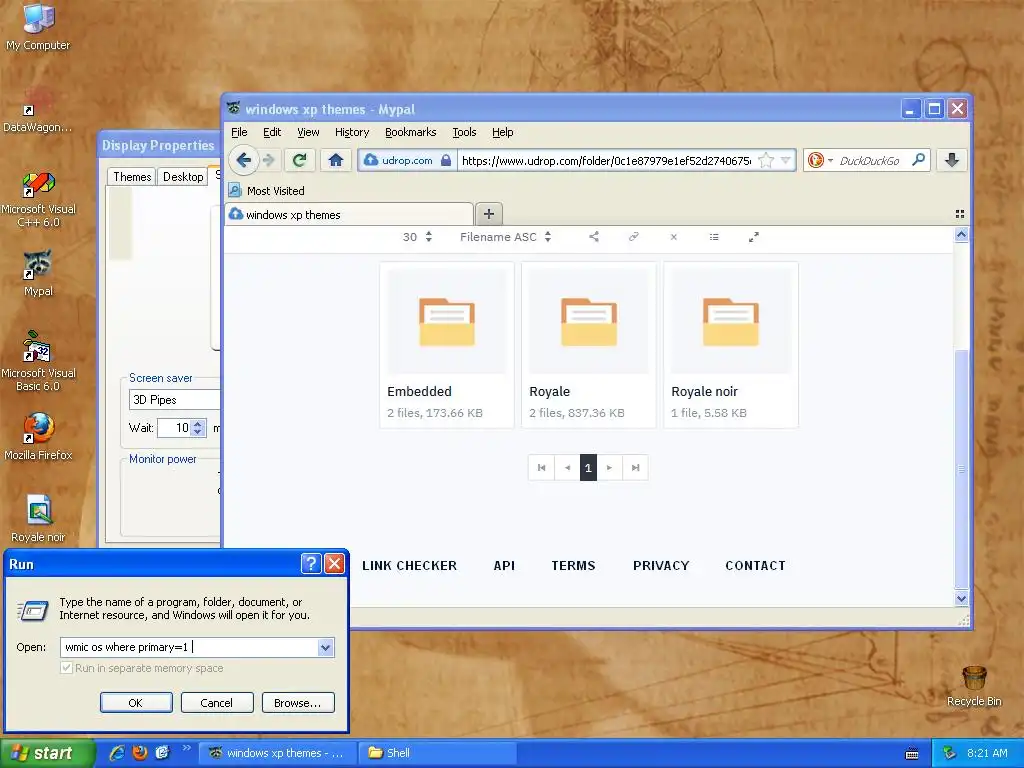This screenshot has width=1024, height=768.
Task: Switch to Themes tab in Display Properties
Action: point(132,176)
